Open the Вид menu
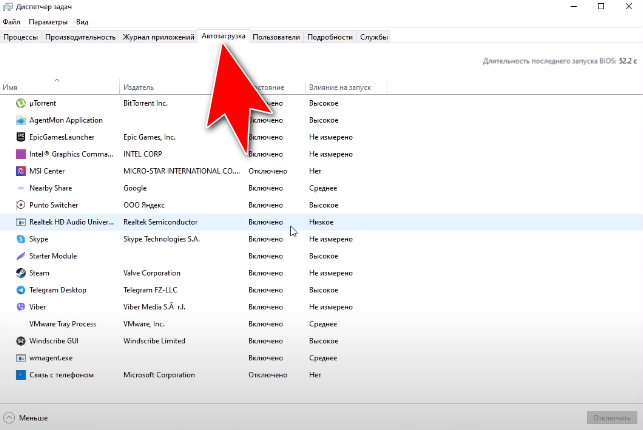This screenshot has height=430, width=643. (82, 22)
